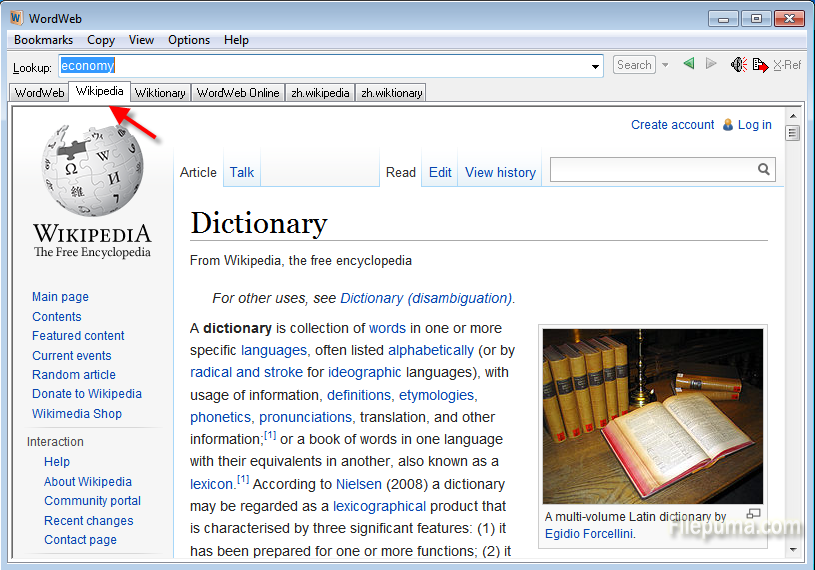This screenshot has width=815, height=570.
Task: Click the copy-word icon with red arrow
Action: pyautogui.click(x=760, y=65)
